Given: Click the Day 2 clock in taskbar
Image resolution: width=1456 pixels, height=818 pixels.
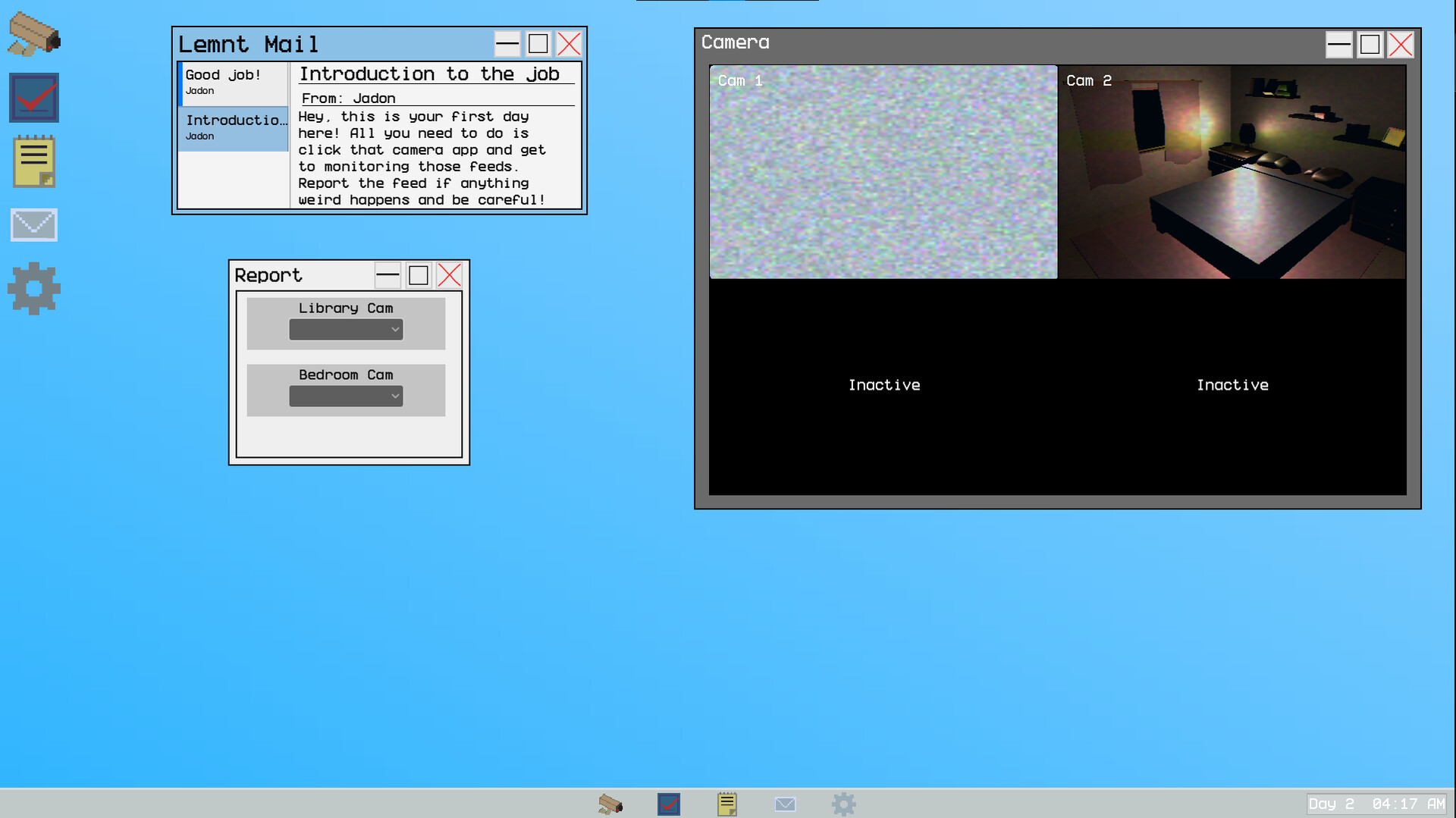Looking at the screenshot, I should pyautogui.click(x=1376, y=804).
